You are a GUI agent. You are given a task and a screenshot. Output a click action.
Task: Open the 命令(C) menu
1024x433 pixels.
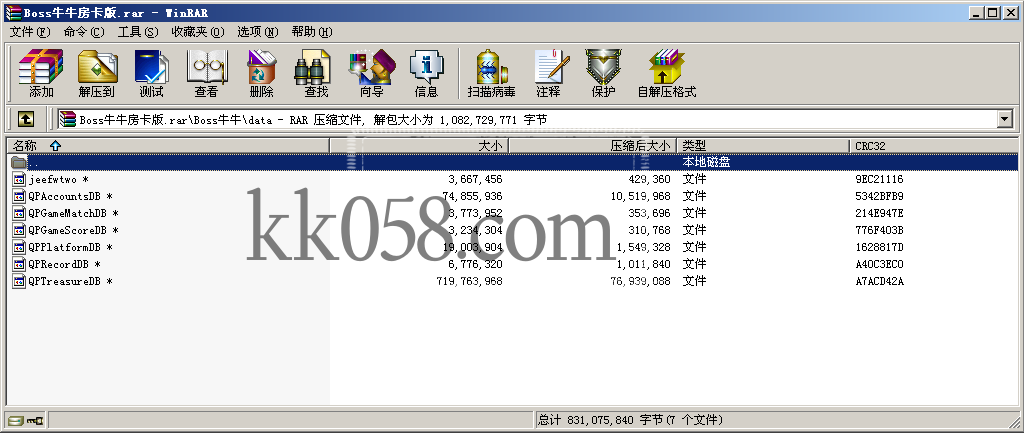tap(84, 31)
